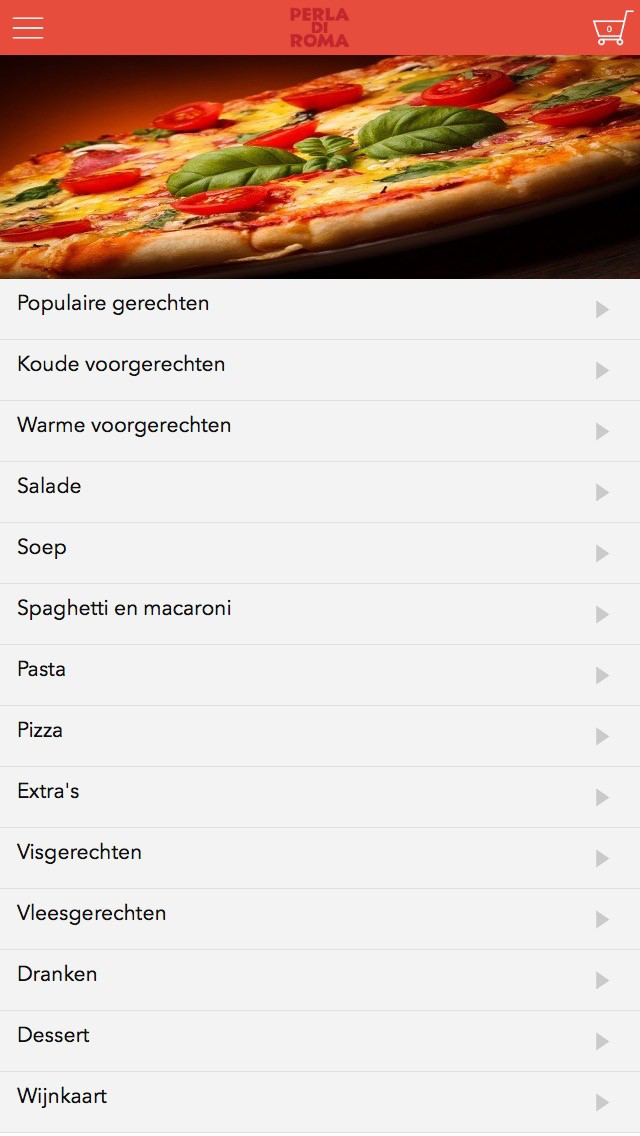Select the Pizza category label
The image size is (640, 1136).
point(40,730)
